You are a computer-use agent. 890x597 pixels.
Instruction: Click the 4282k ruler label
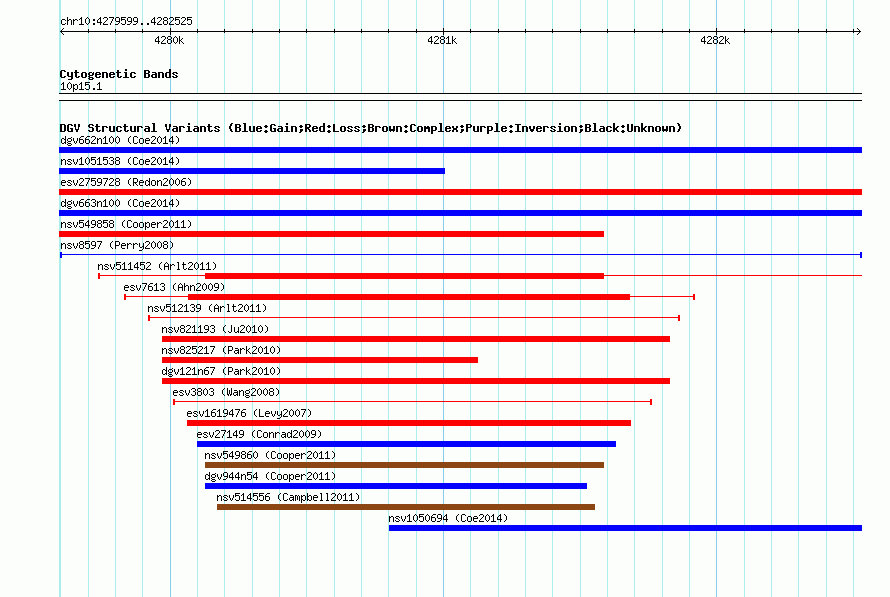click(715, 40)
